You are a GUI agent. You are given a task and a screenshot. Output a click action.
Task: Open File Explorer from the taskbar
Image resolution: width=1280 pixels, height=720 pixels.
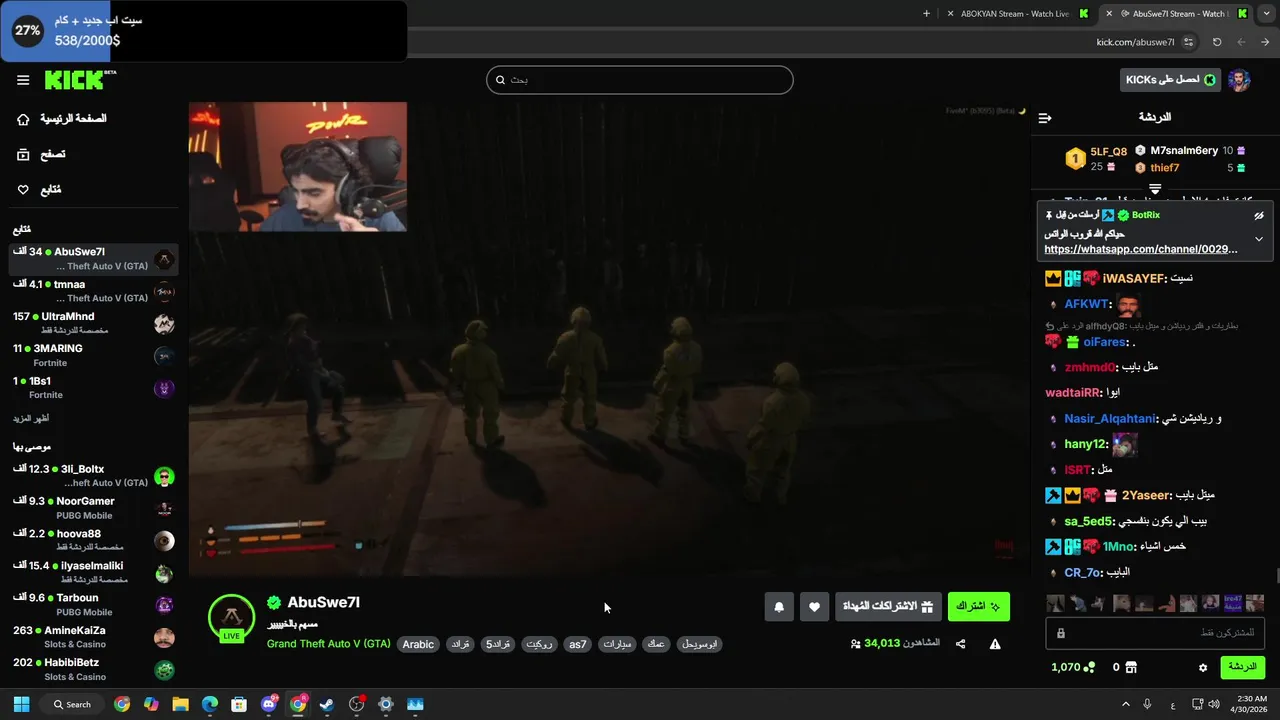180,704
